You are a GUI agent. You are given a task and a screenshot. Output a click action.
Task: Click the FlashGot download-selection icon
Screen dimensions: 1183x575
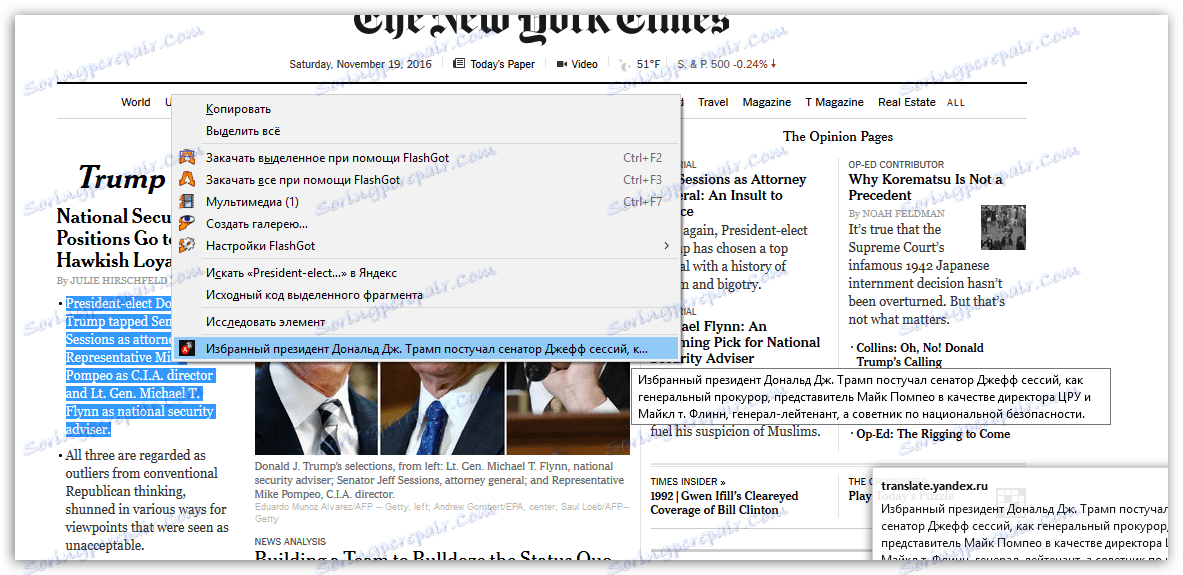tap(186, 158)
